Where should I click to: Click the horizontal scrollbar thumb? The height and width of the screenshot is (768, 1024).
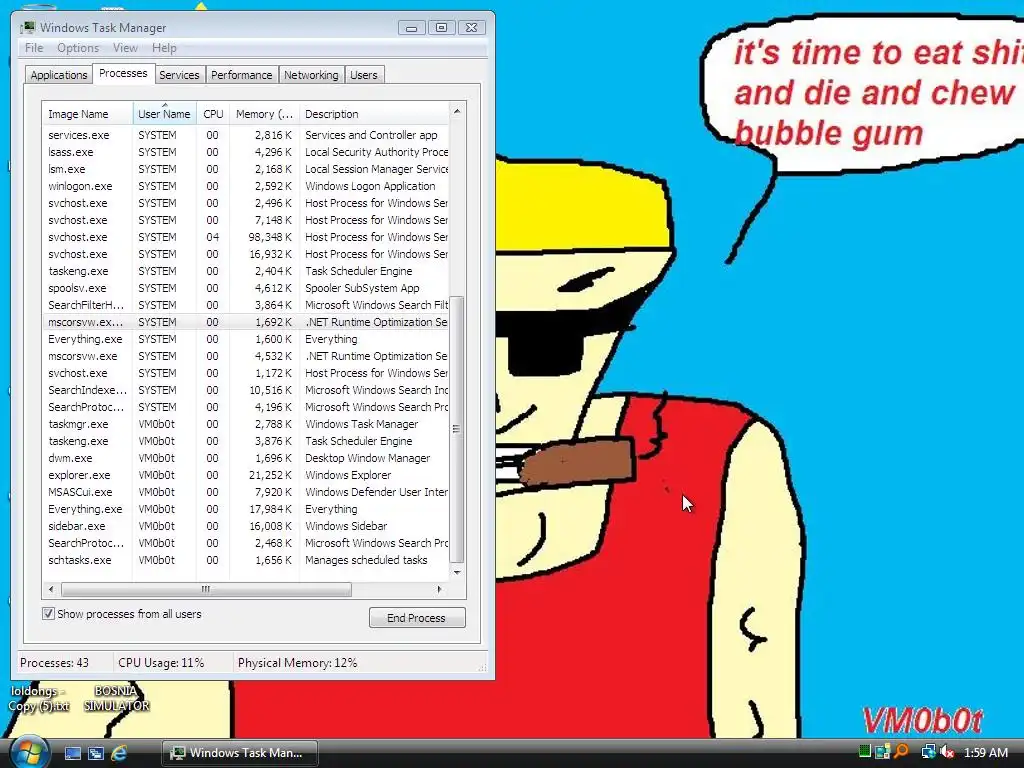206,589
